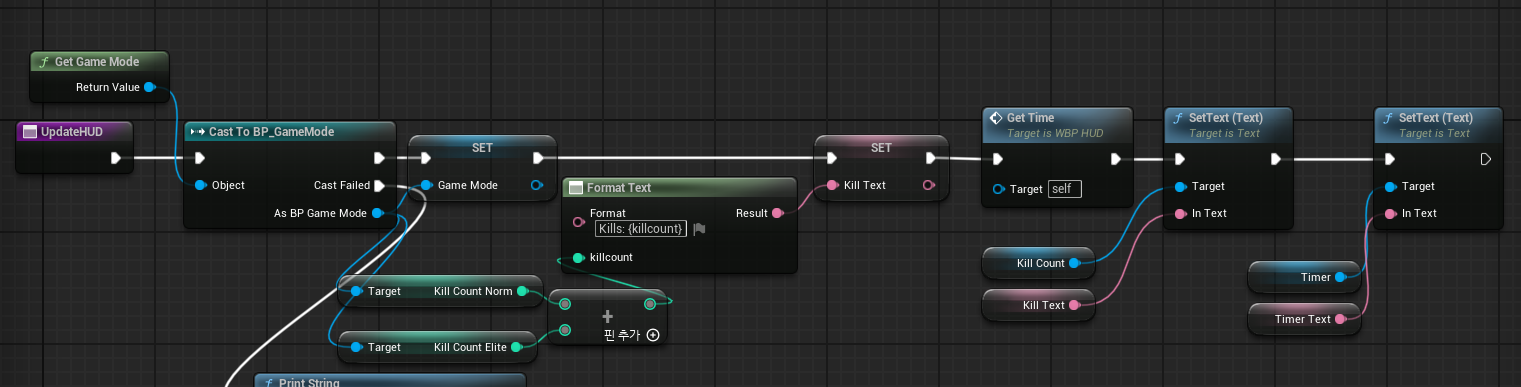Click the Object input pin
Image resolution: width=1521 pixels, height=387 pixels.
[x=200, y=185]
